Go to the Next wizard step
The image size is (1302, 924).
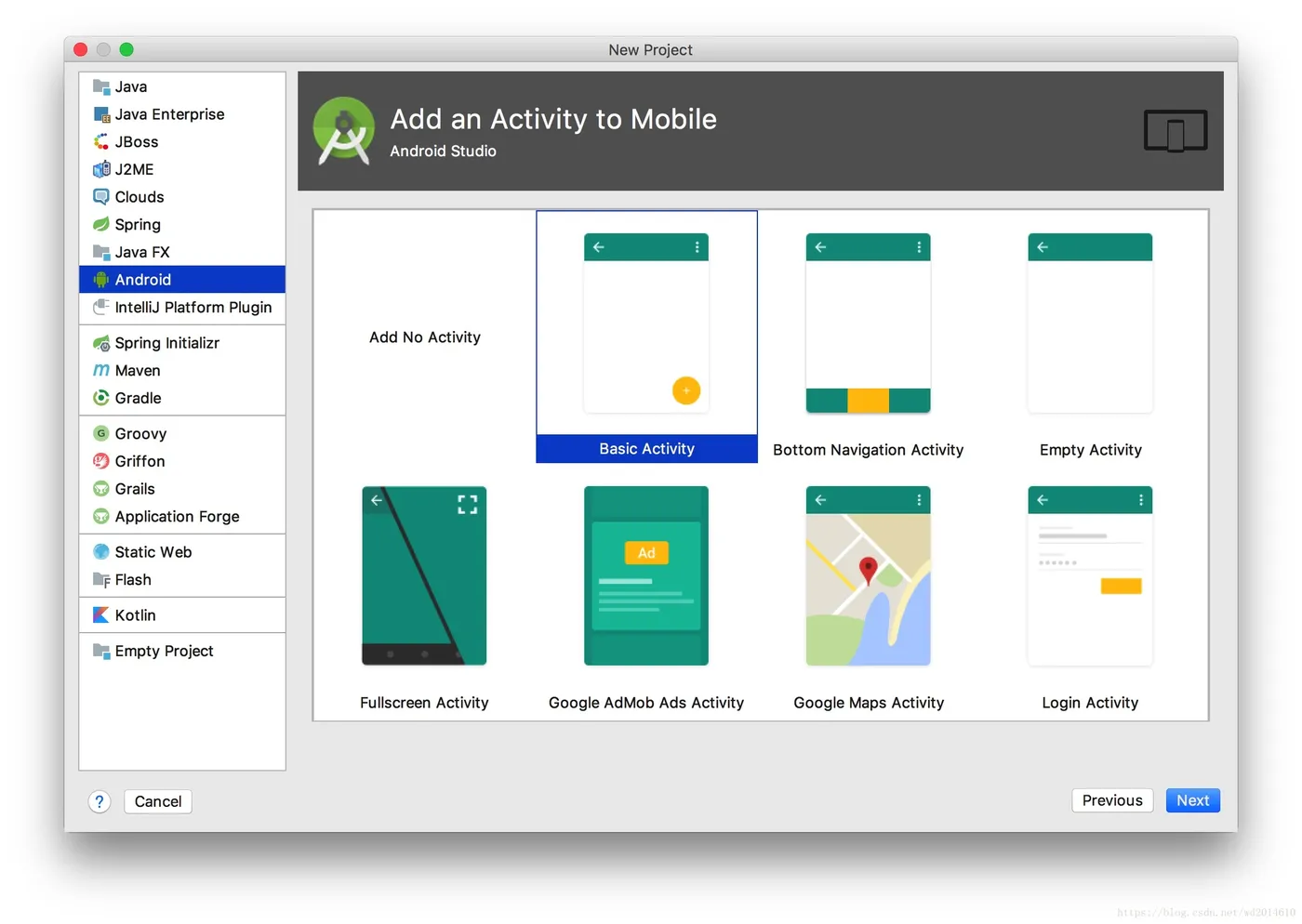(1193, 800)
